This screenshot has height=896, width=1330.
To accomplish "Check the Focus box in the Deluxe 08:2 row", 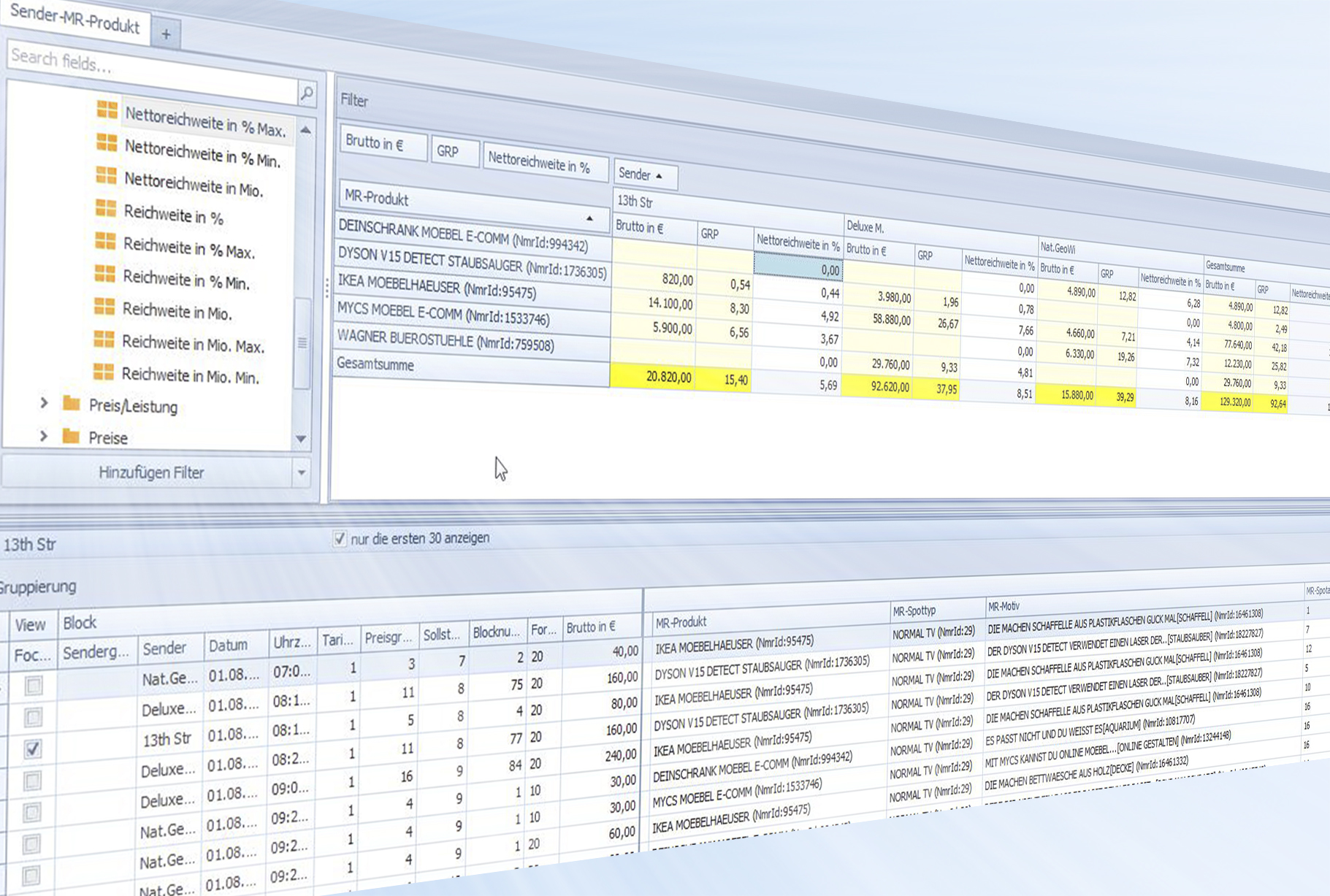I will coord(32,781).
